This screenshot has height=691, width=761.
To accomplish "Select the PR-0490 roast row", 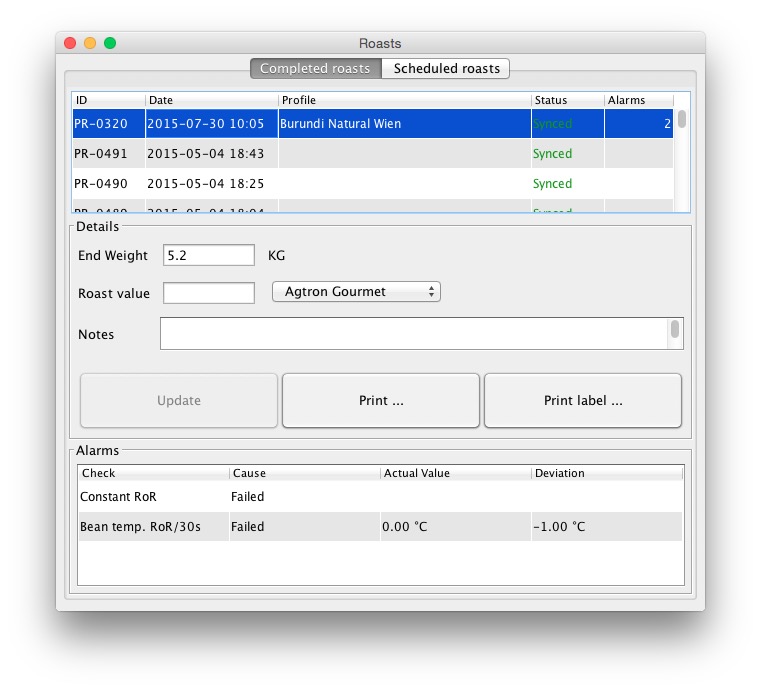I will pyautogui.click(x=373, y=184).
